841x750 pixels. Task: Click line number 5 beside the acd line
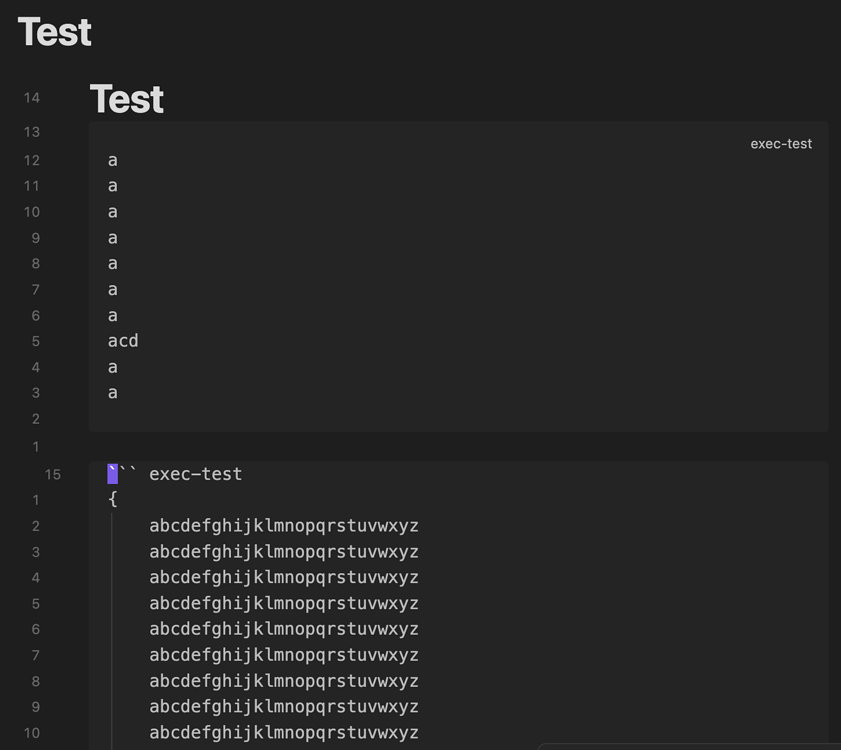pyautogui.click(x=35, y=341)
